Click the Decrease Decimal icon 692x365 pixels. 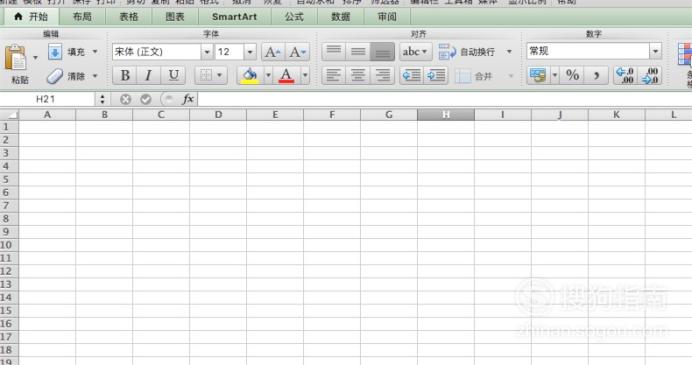pyautogui.click(x=650, y=75)
